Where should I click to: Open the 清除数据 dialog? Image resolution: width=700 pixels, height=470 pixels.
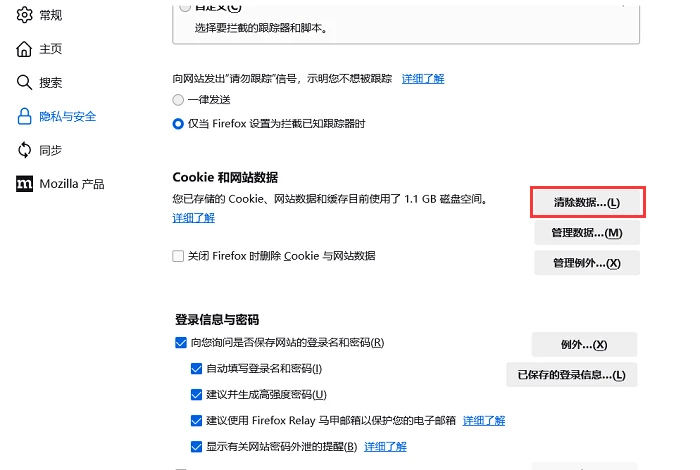pos(587,203)
